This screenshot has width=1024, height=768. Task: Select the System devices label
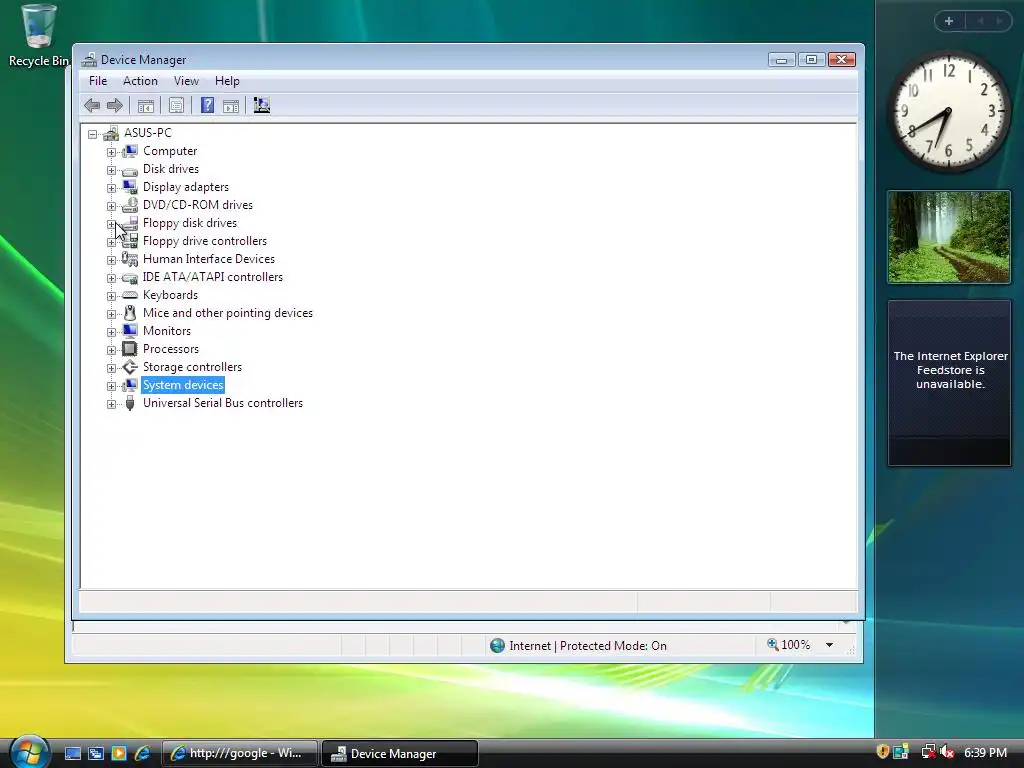[183, 385]
